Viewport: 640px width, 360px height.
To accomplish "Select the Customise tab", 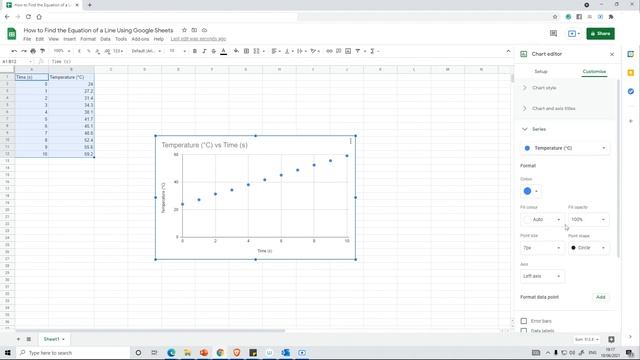I will point(594,71).
